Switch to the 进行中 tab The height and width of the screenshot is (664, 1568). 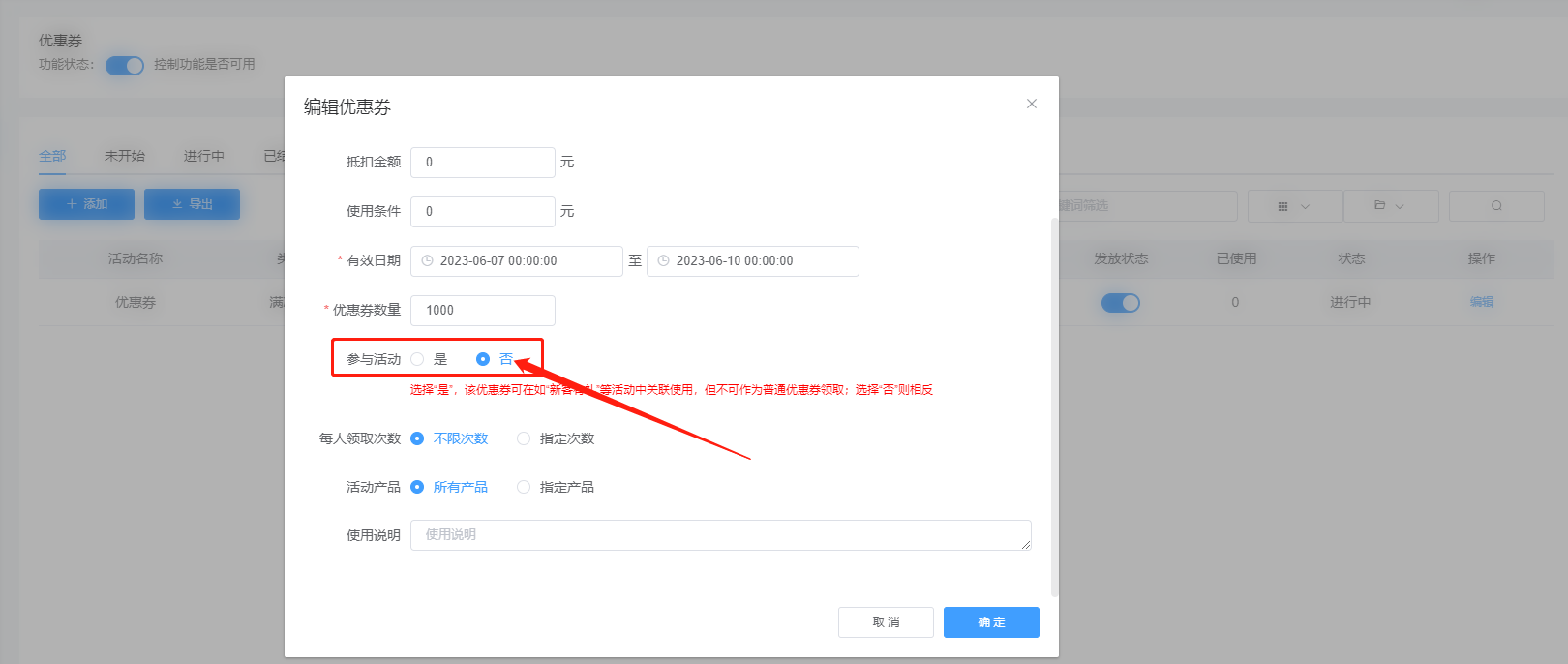pyautogui.click(x=204, y=156)
